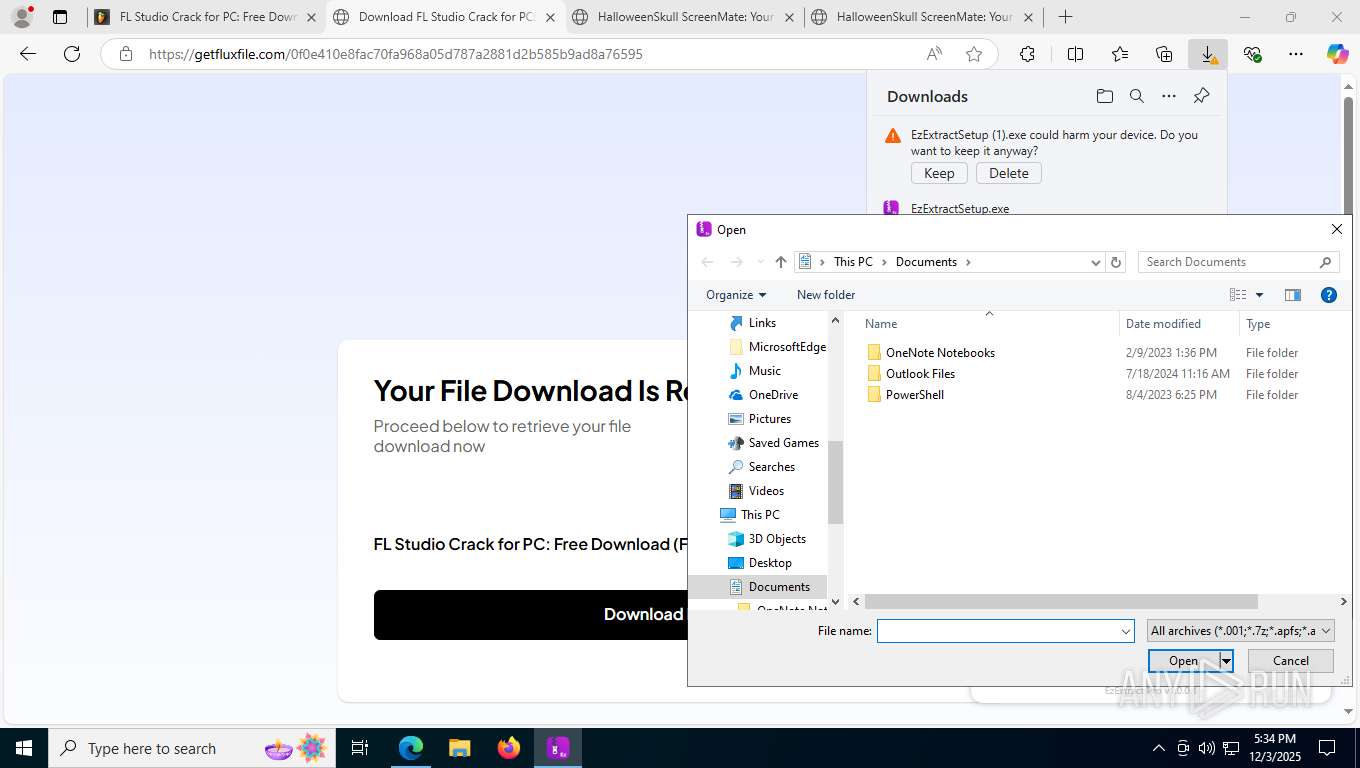1360x768 pixels.
Task: Switch to FL Studio Crack for PC tab
Action: [206, 17]
